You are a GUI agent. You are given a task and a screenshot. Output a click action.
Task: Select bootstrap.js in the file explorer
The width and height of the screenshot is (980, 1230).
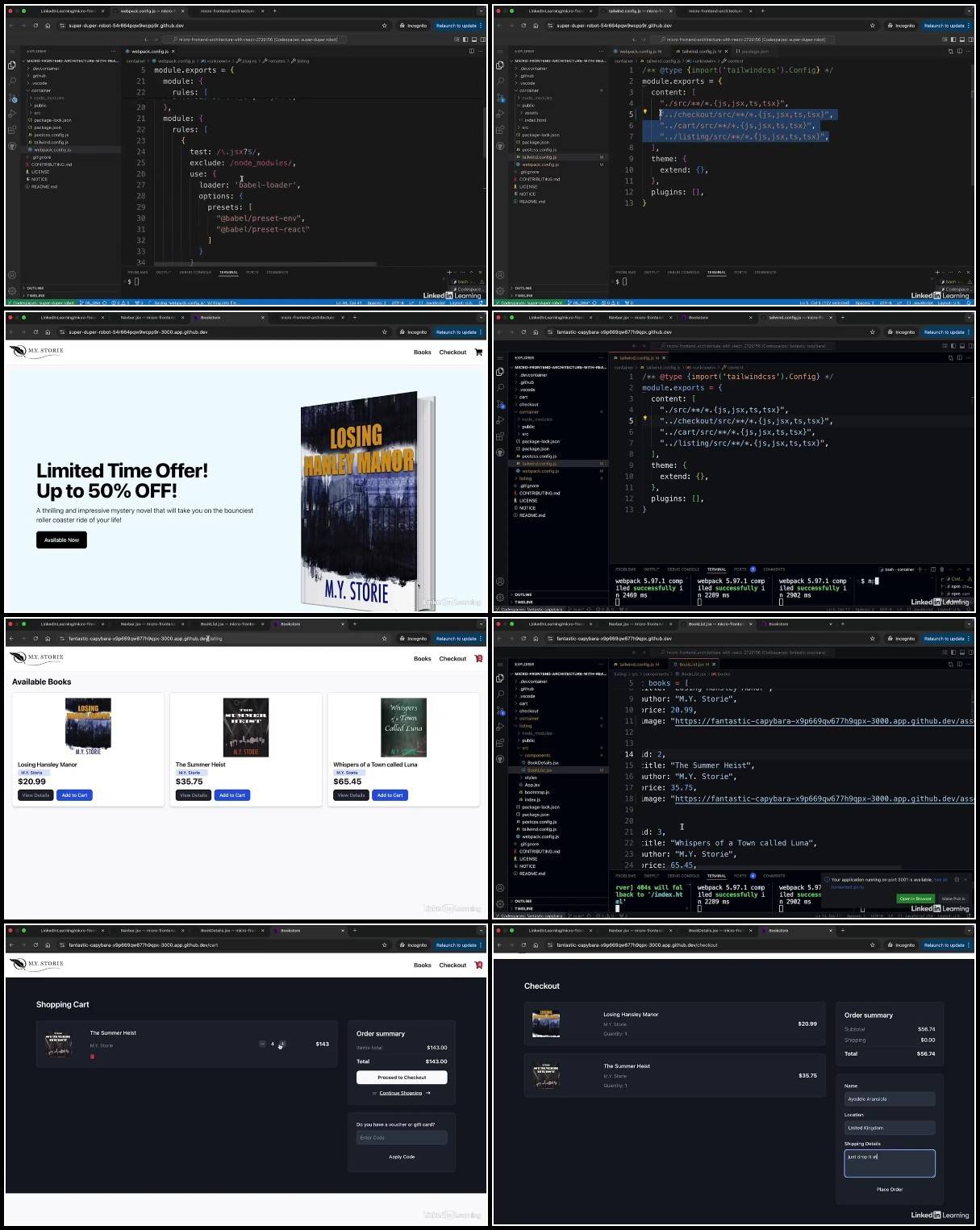point(536,792)
